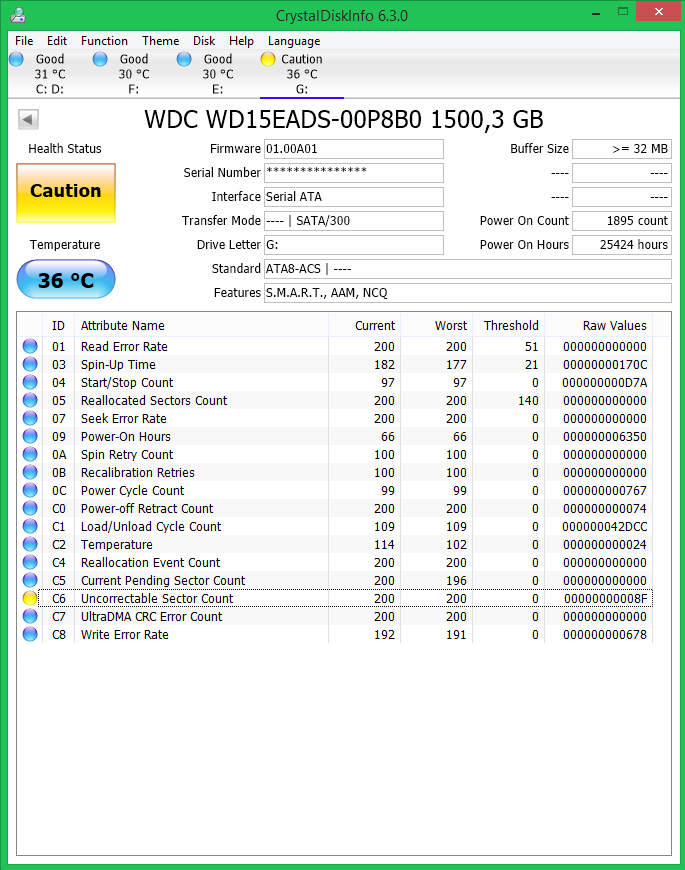This screenshot has width=685, height=870.
Task: Click the status orb for Temperature attribute
Action: [30, 544]
